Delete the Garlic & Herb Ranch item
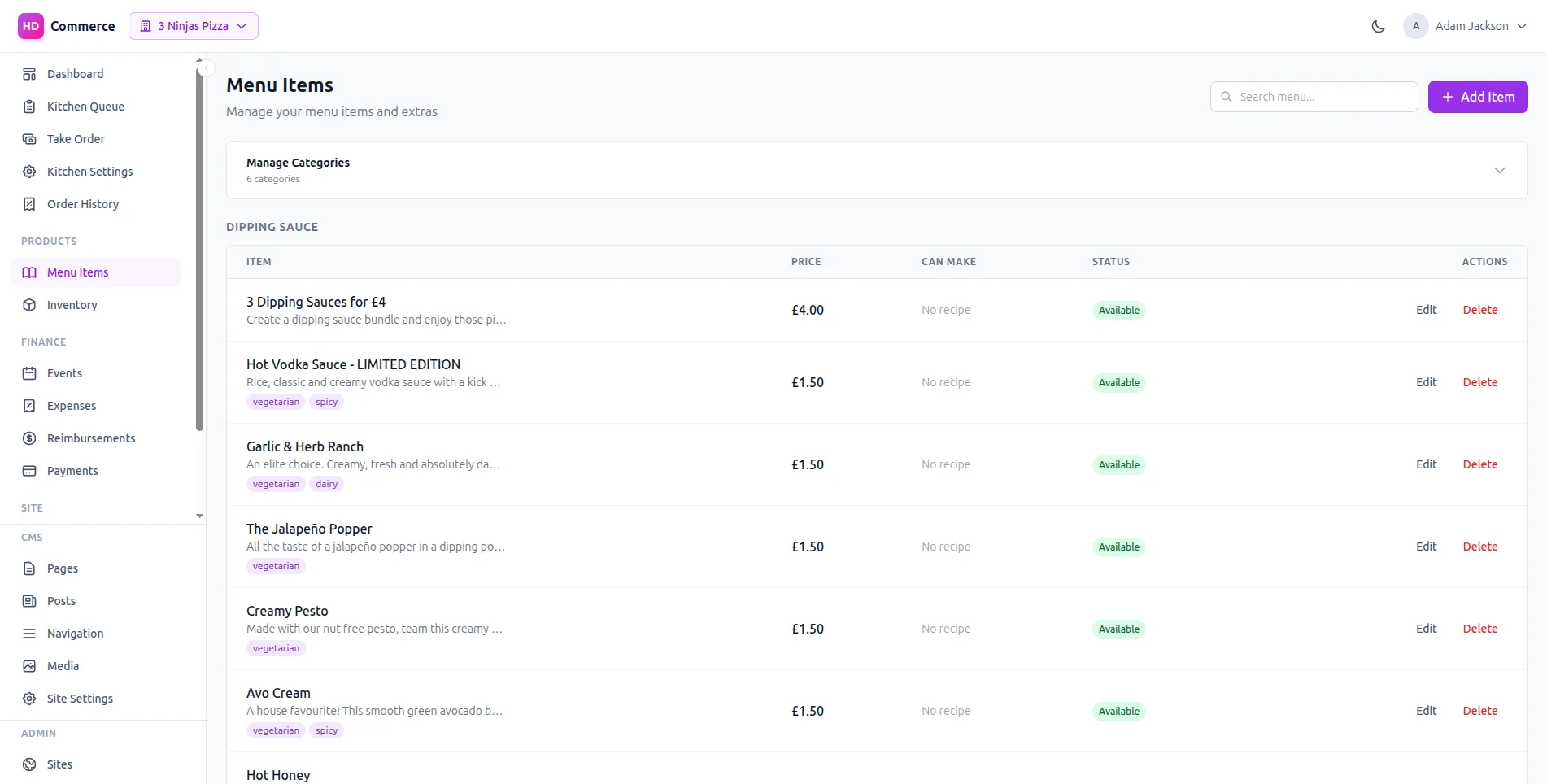Viewport: 1547px width, 784px height. click(x=1479, y=464)
